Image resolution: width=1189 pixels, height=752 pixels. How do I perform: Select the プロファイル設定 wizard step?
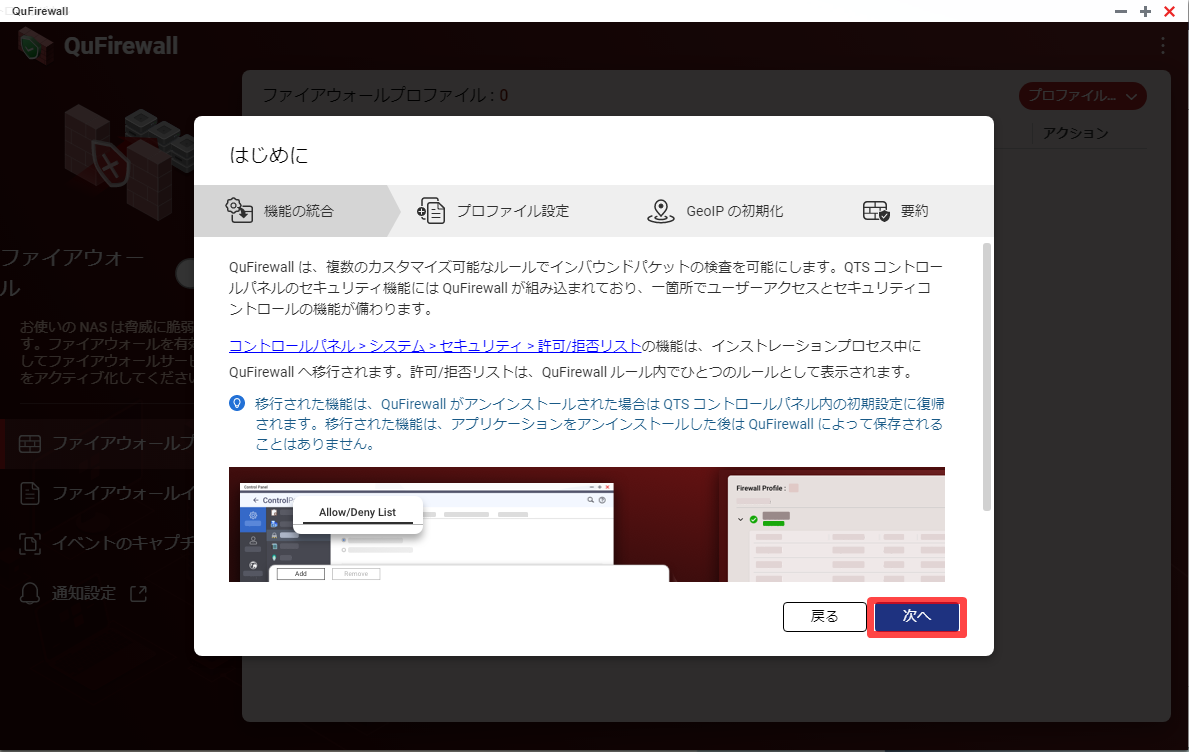point(493,211)
